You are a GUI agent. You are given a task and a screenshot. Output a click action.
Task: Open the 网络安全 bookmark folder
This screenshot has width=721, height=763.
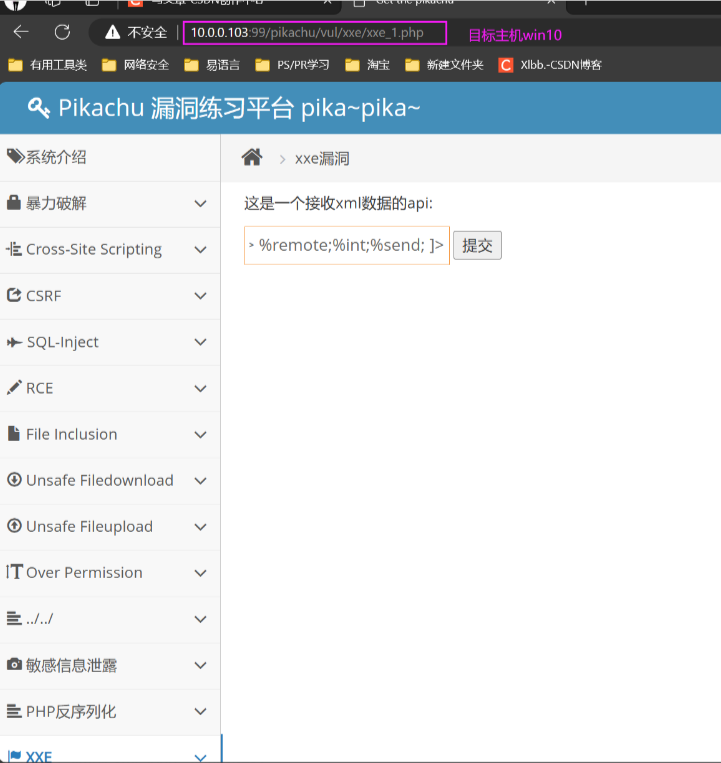point(135,65)
